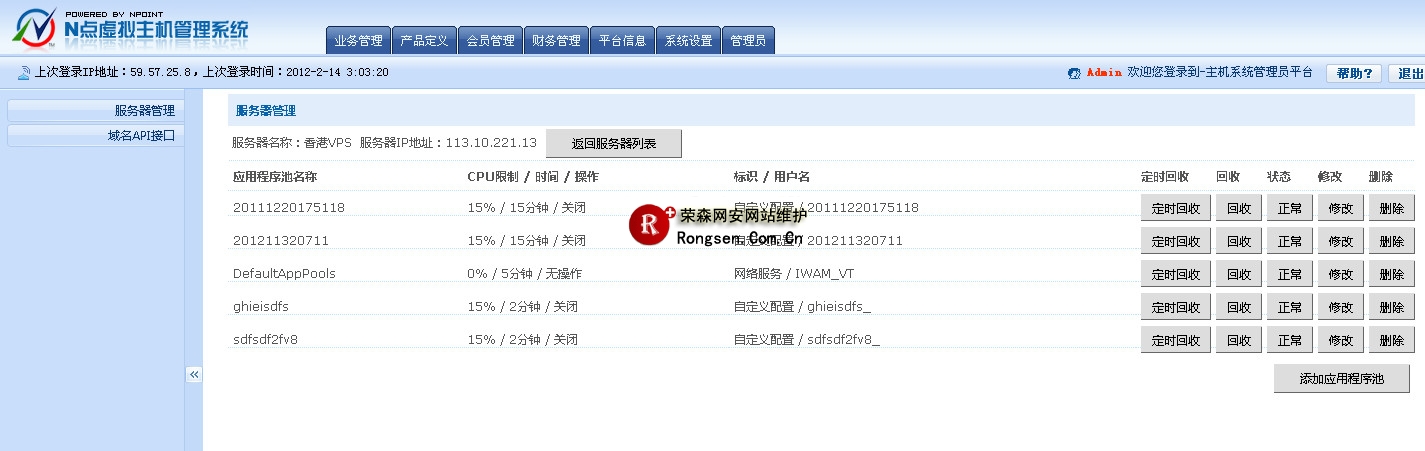
Task: Switch to the 产品定义 tab
Action: 424,41
